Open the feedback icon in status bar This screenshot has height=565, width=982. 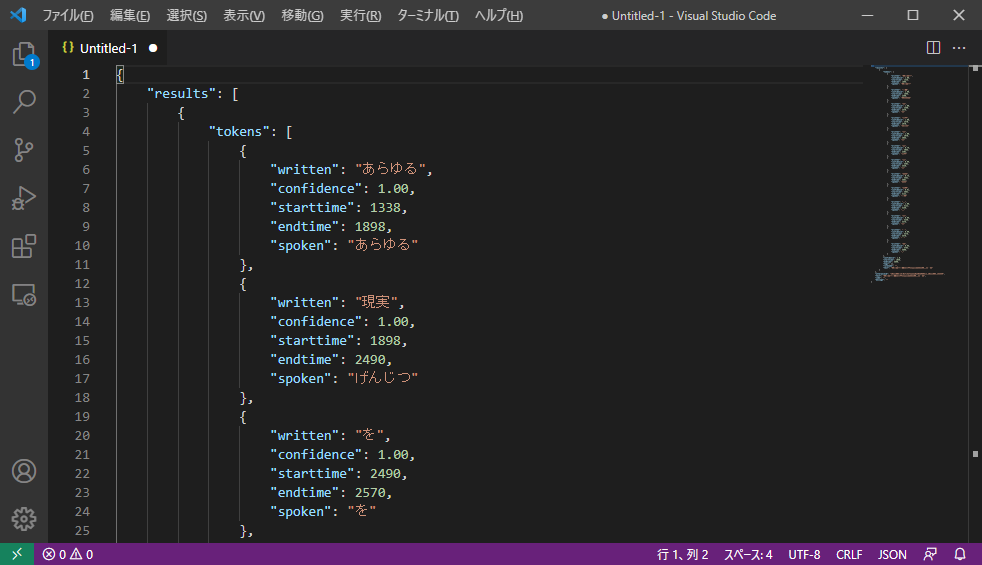click(x=930, y=554)
